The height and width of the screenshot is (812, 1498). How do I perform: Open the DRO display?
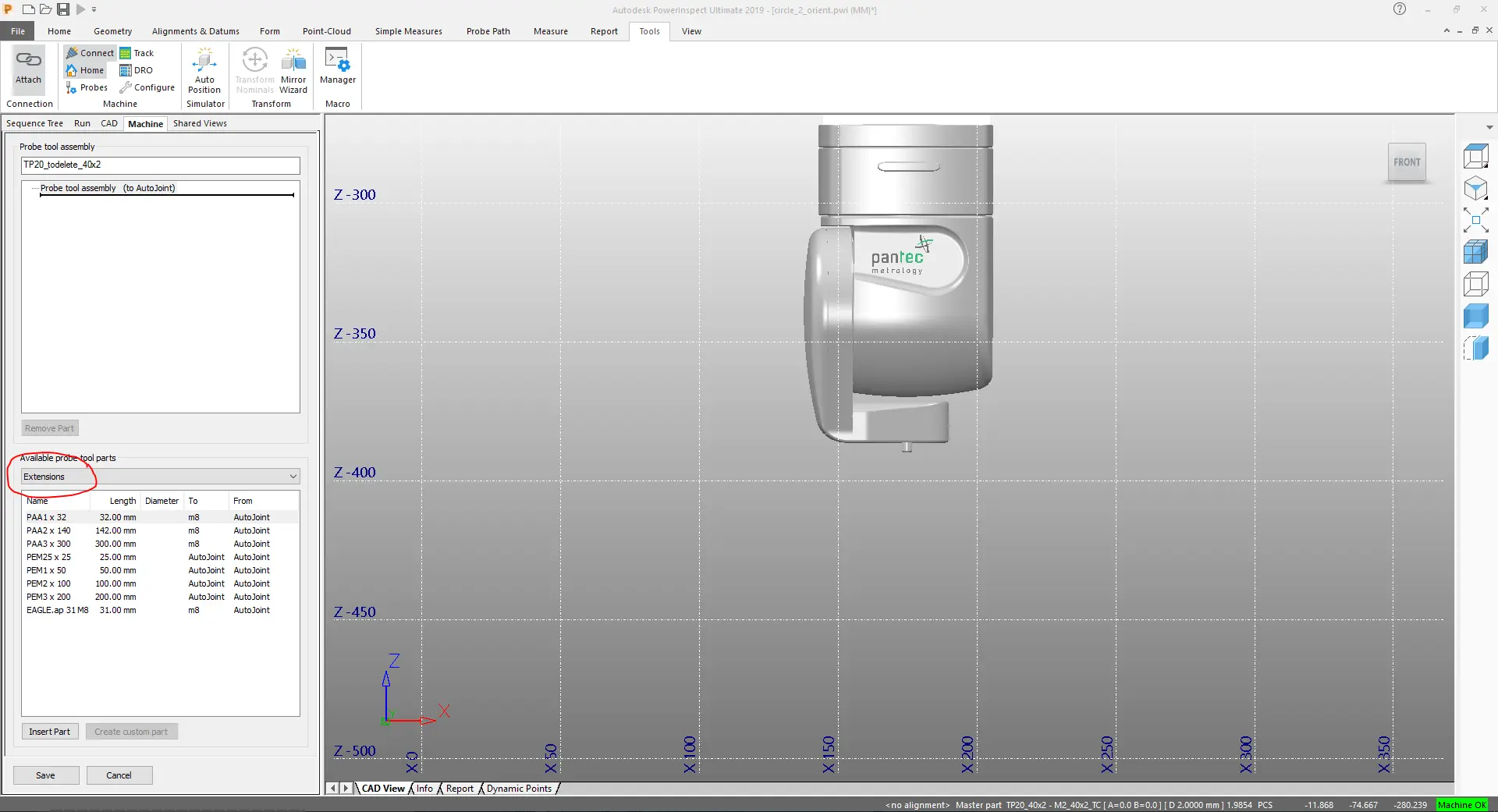136,70
